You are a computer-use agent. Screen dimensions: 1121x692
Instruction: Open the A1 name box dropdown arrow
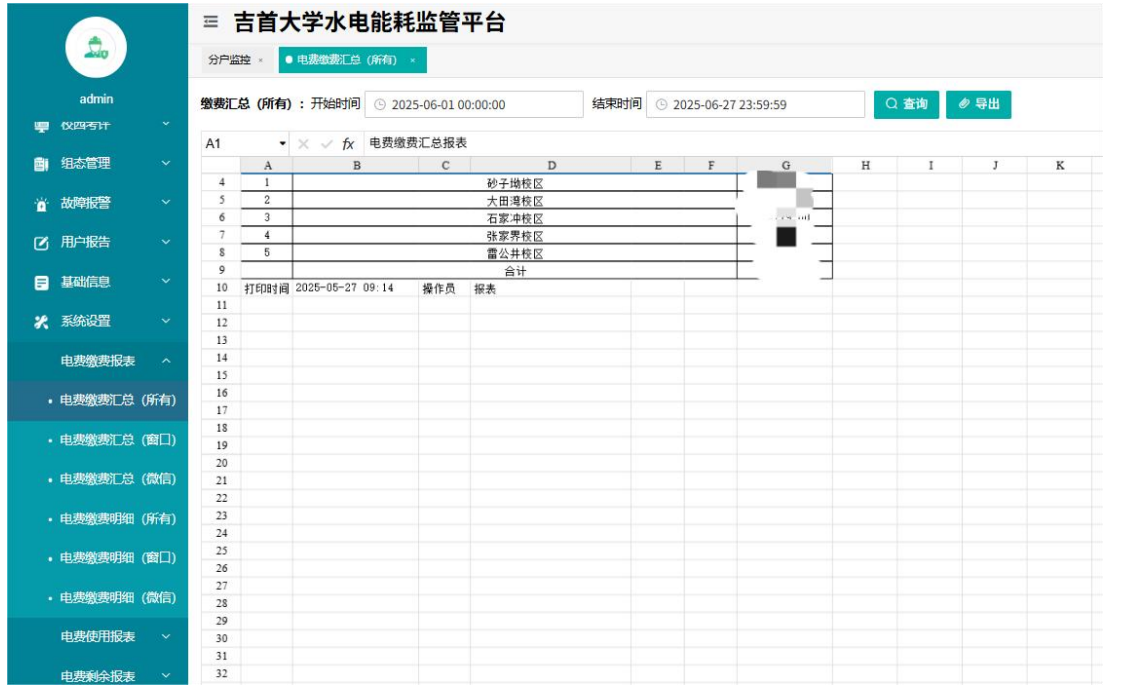pyautogui.click(x=282, y=144)
